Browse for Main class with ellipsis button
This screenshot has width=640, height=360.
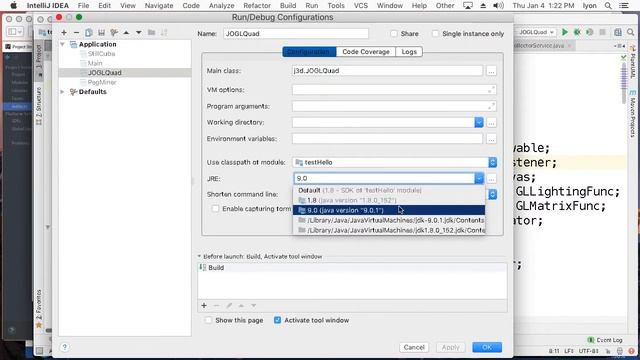(491, 71)
